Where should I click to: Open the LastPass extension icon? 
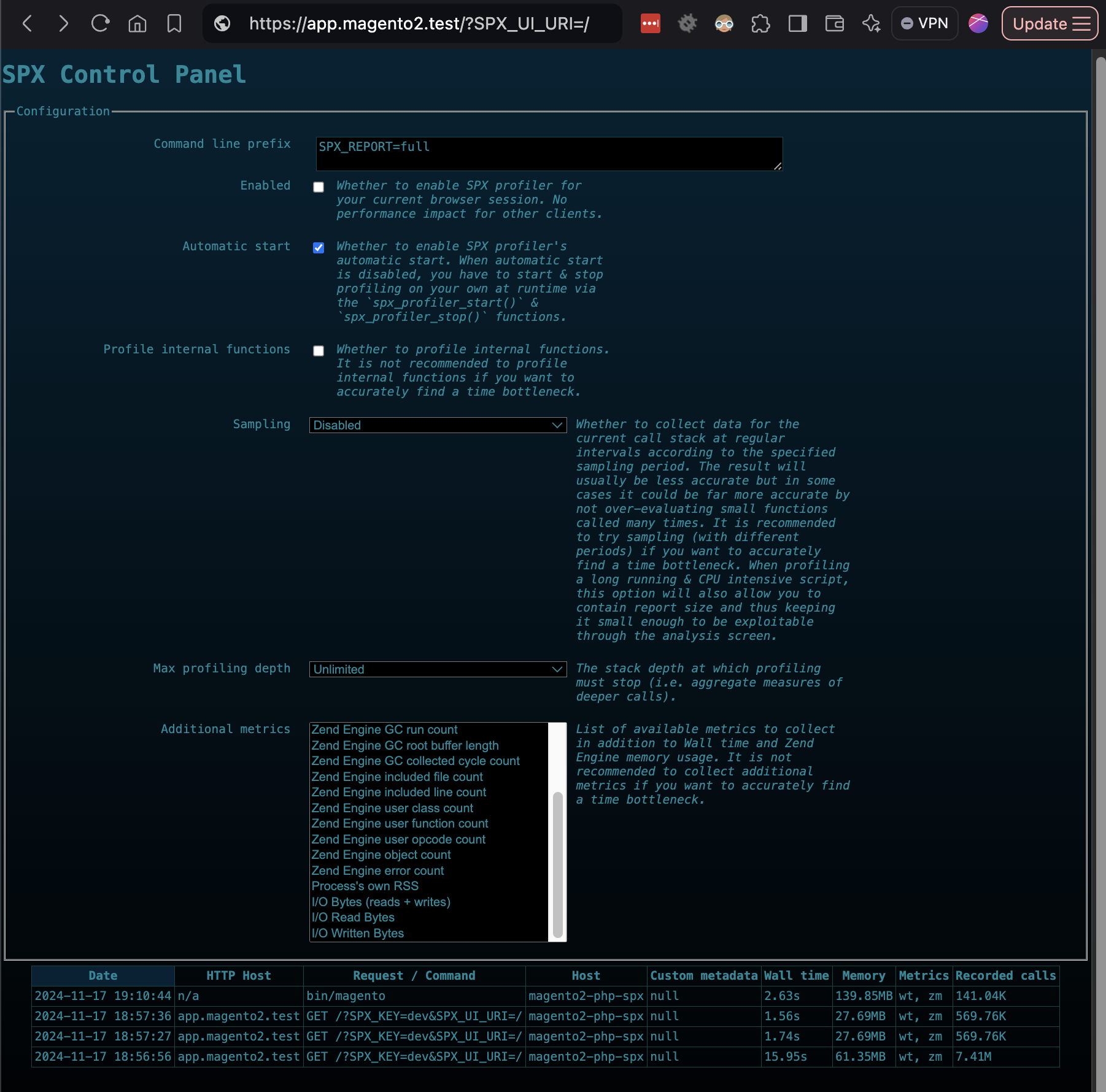650,23
